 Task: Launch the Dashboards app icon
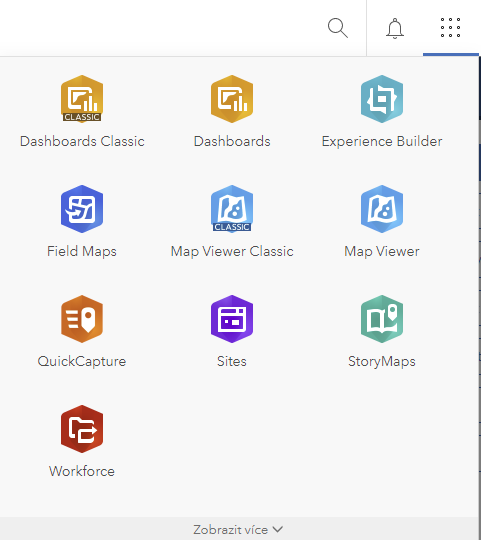[x=232, y=99]
